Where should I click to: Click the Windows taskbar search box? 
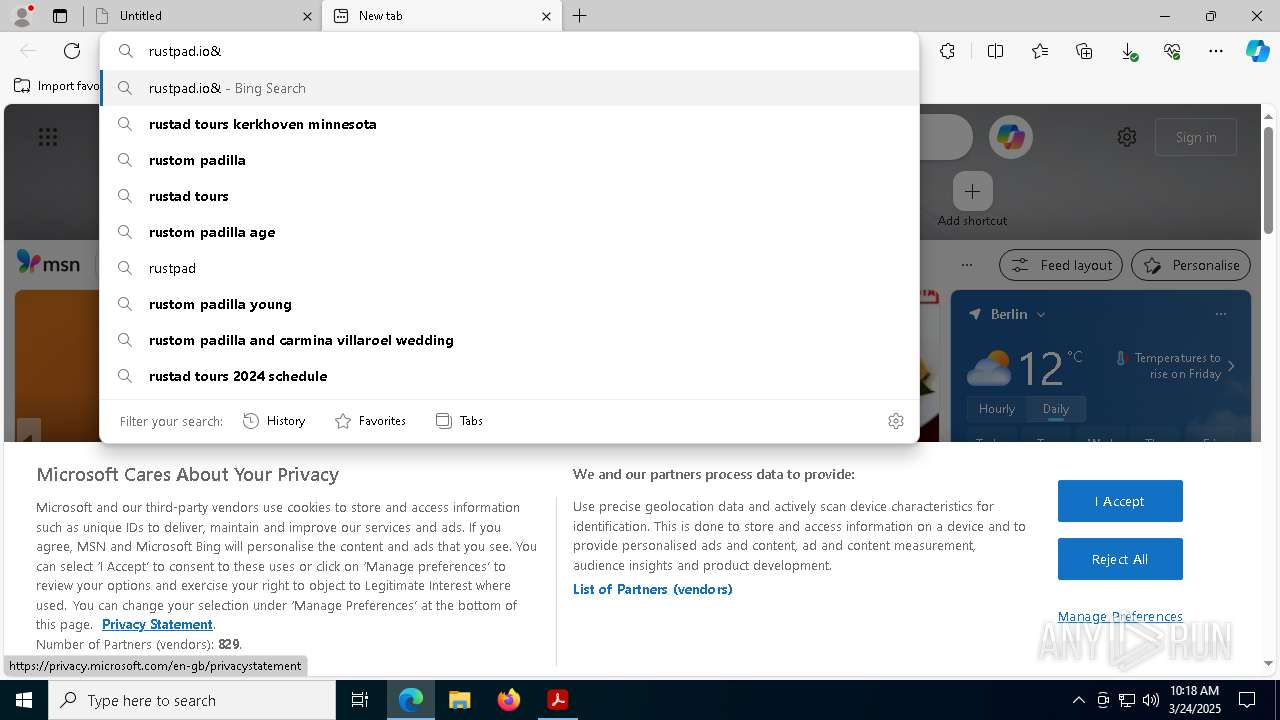pyautogui.click(x=192, y=700)
